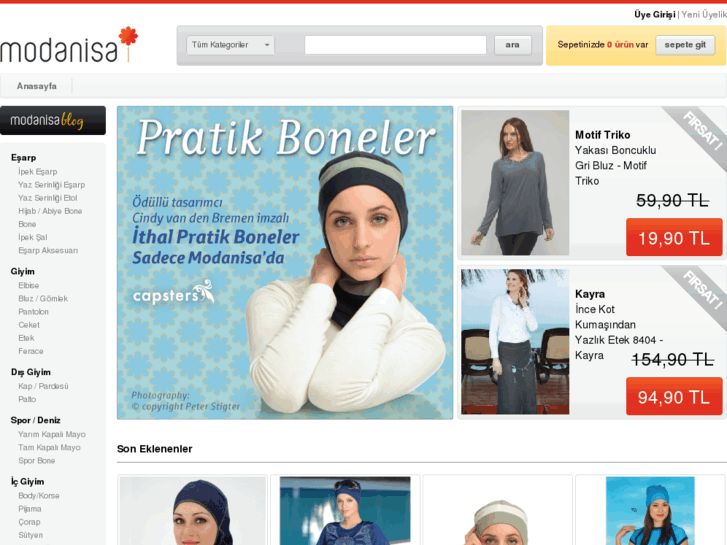Click the ara search button
This screenshot has width=727, height=545.
point(512,45)
